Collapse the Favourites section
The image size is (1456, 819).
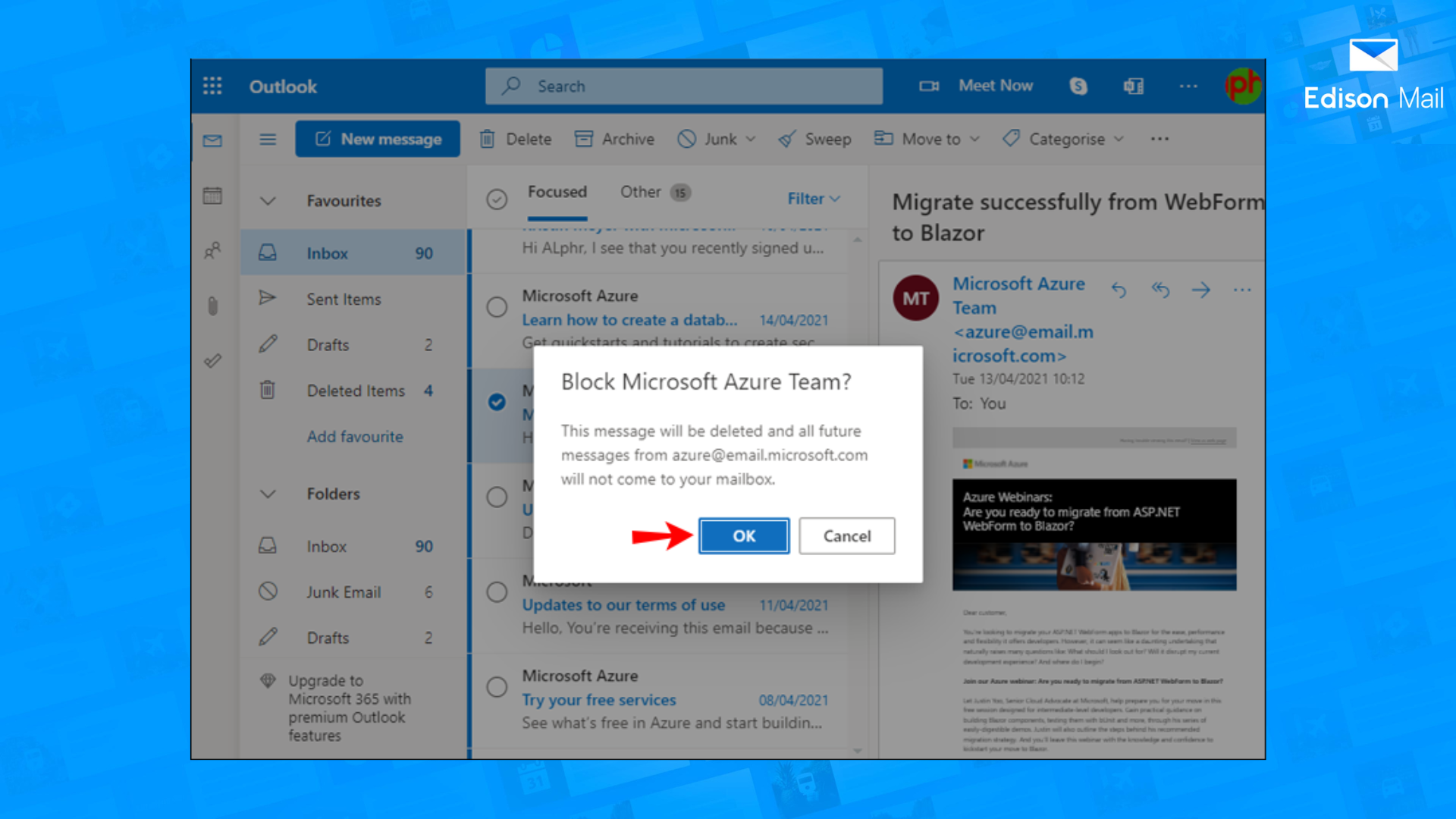point(267,200)
